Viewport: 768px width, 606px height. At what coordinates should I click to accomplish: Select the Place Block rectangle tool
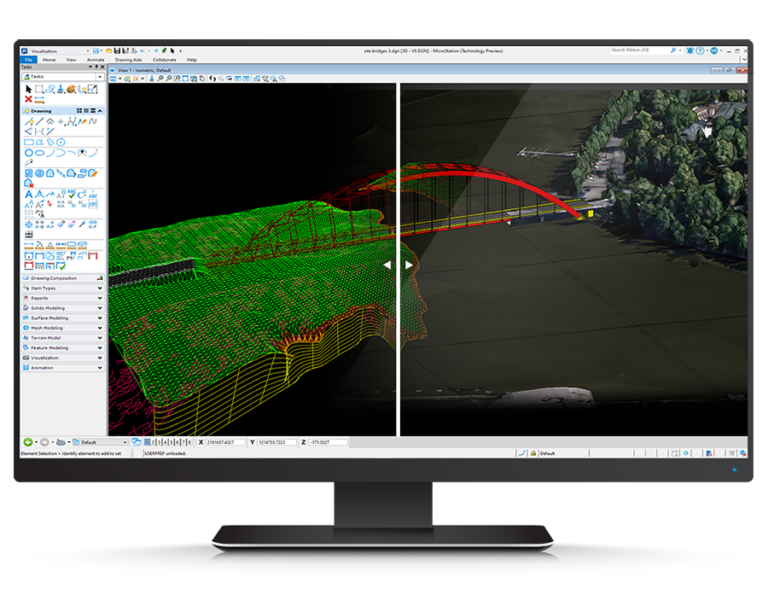click(29, 142)
